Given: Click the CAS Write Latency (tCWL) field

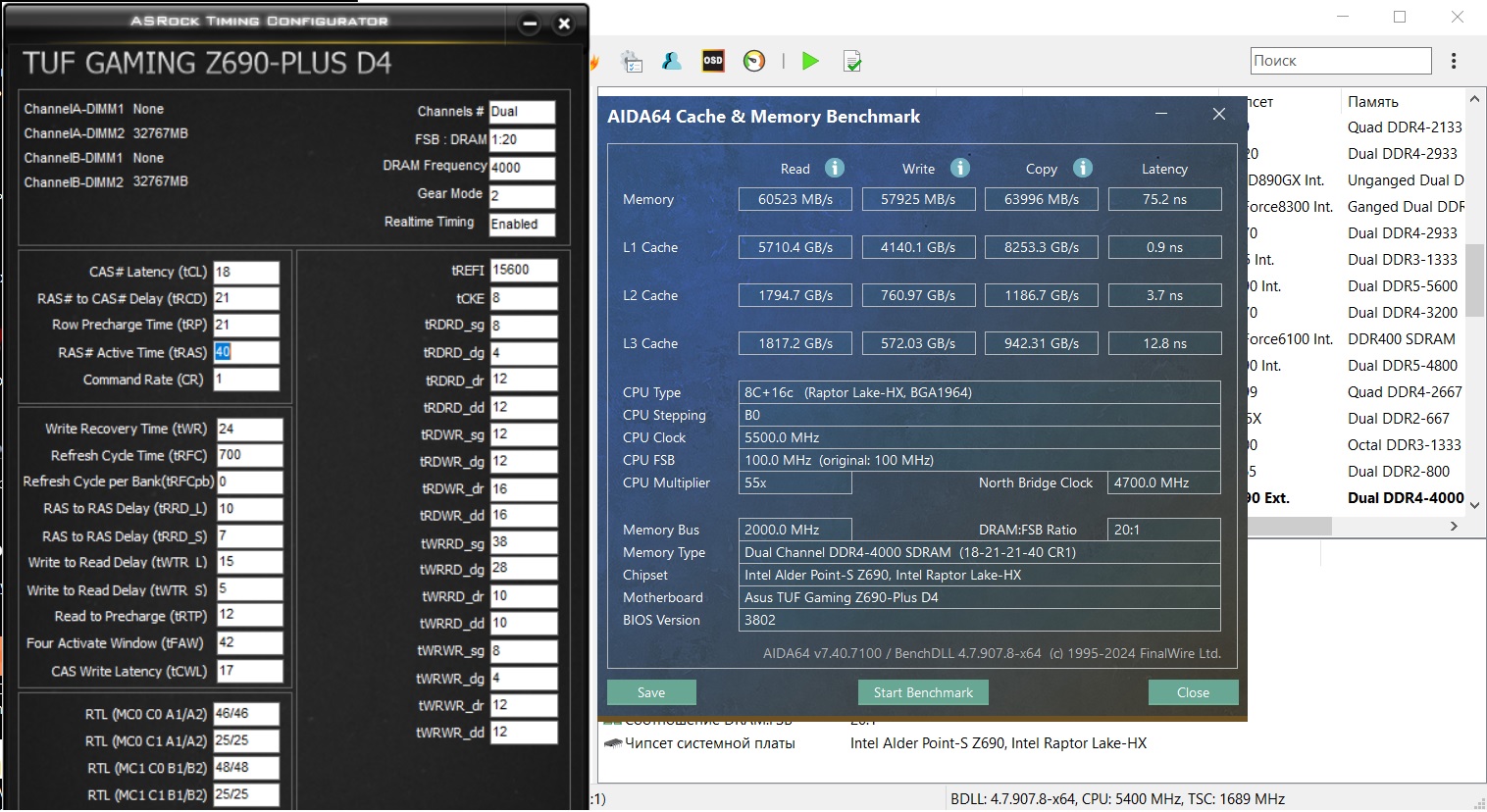Looking at the screenshot, I should (x=249, y=671).
